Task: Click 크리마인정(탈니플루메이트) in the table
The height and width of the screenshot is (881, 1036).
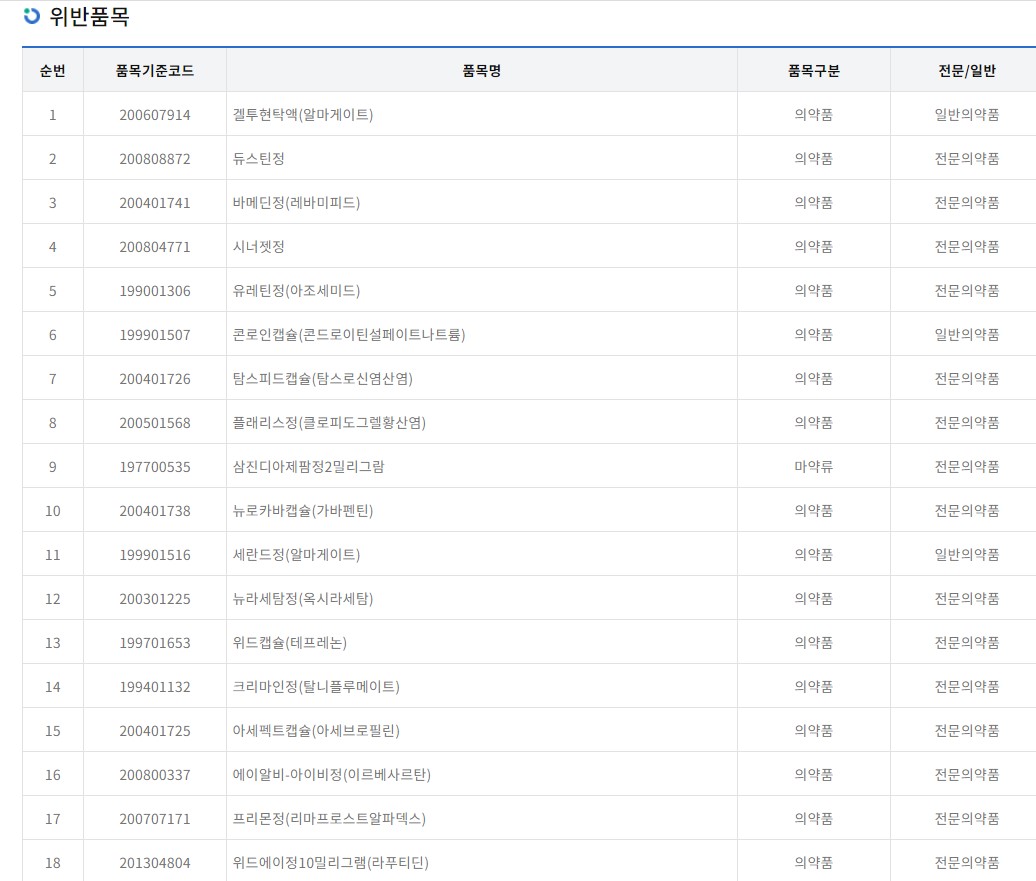Action: coord(315,687)
